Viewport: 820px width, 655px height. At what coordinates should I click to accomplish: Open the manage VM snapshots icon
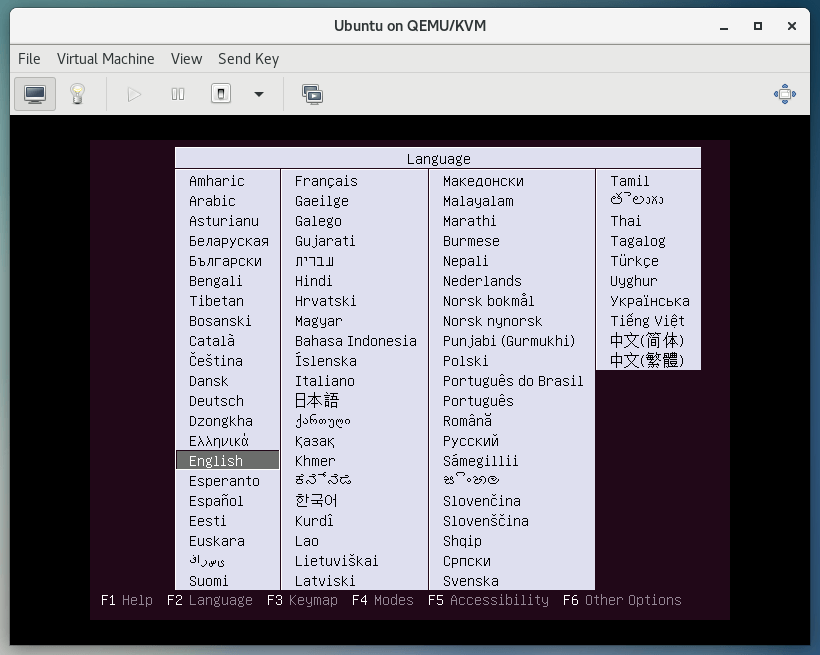(312, 93)
